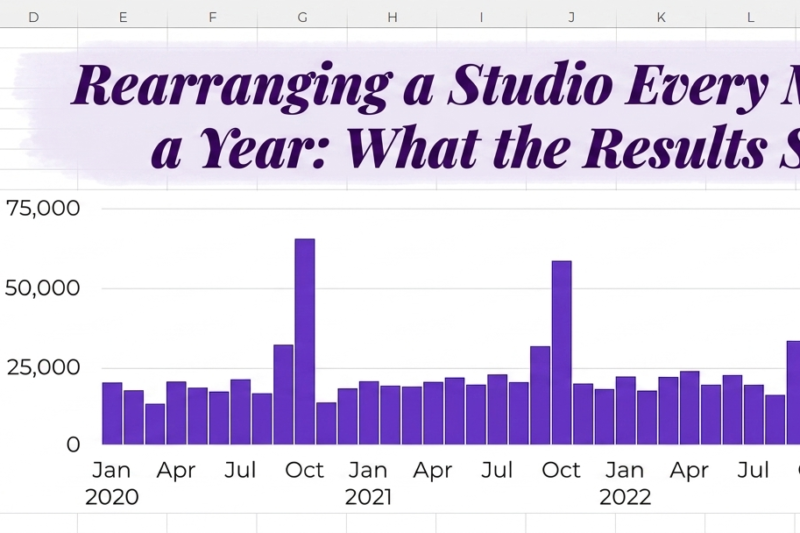Click the 'Jul' label of 2020
This screenshot has height=533, width=800.
(x=240, y=470)
